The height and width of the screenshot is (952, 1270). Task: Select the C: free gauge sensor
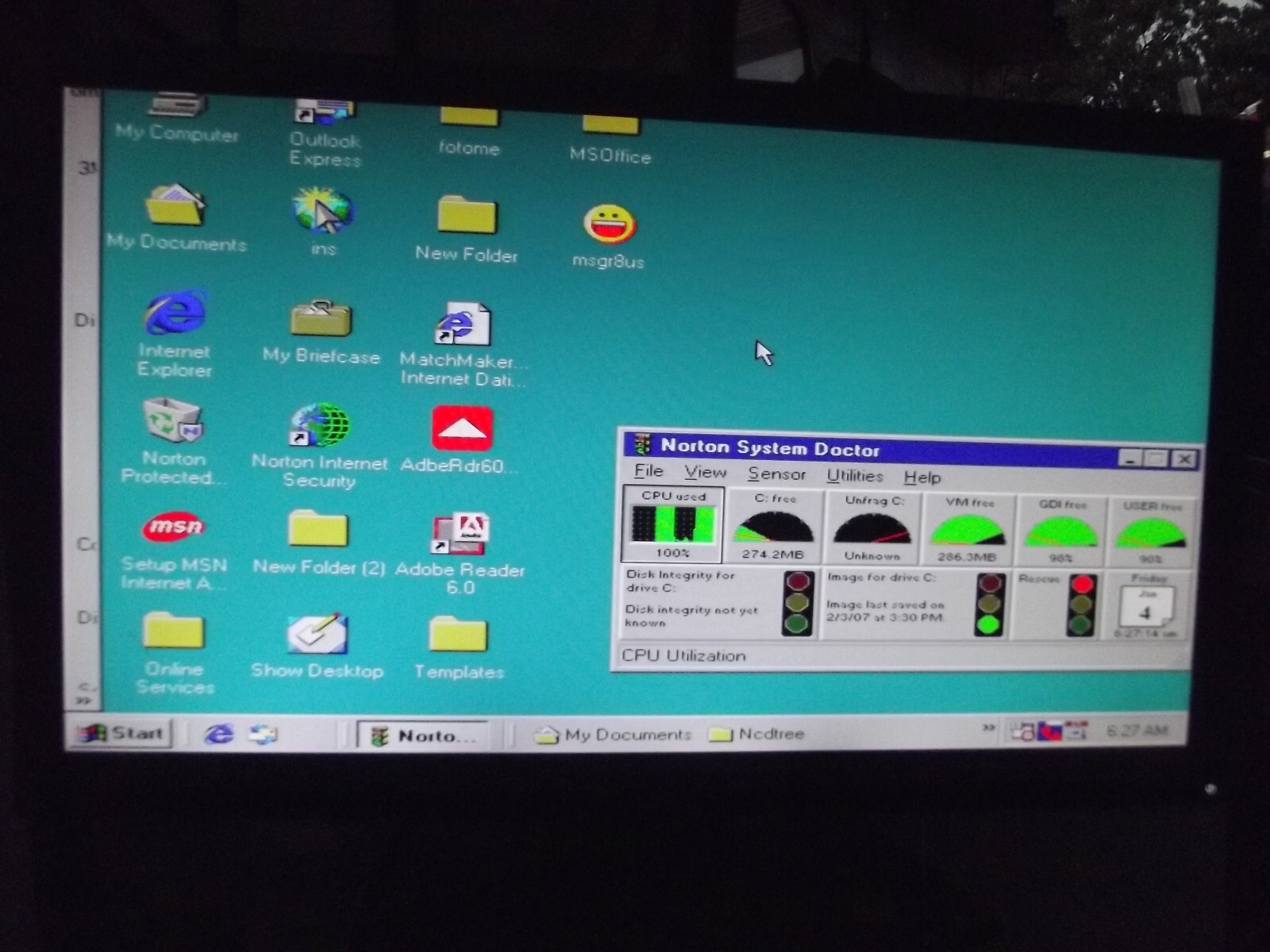click(x=774, y=527)
